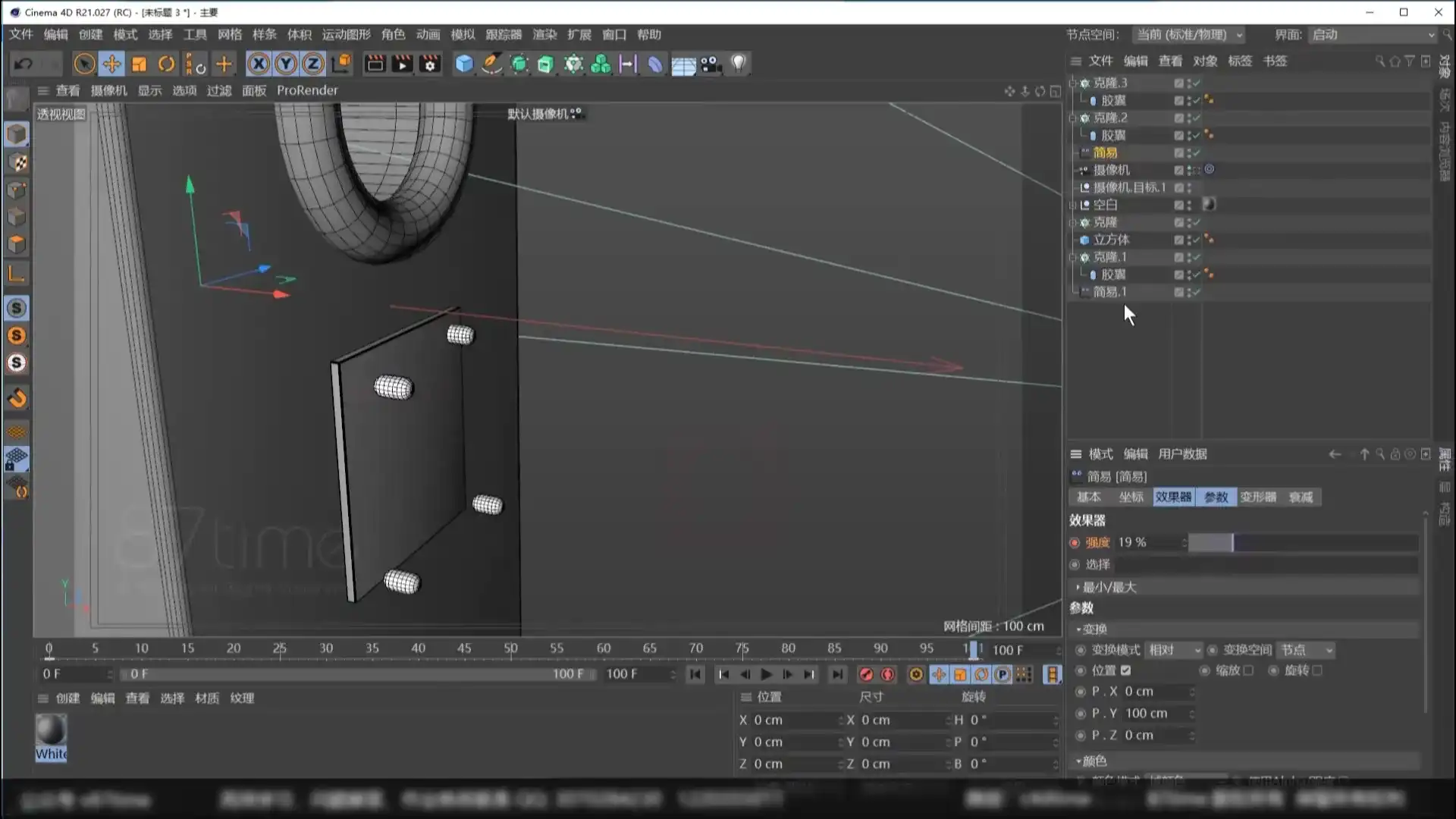This screenshot has width=1456, height=819.
Task: Disable the 位置 checkbox in parameters
Action: 1125,670
